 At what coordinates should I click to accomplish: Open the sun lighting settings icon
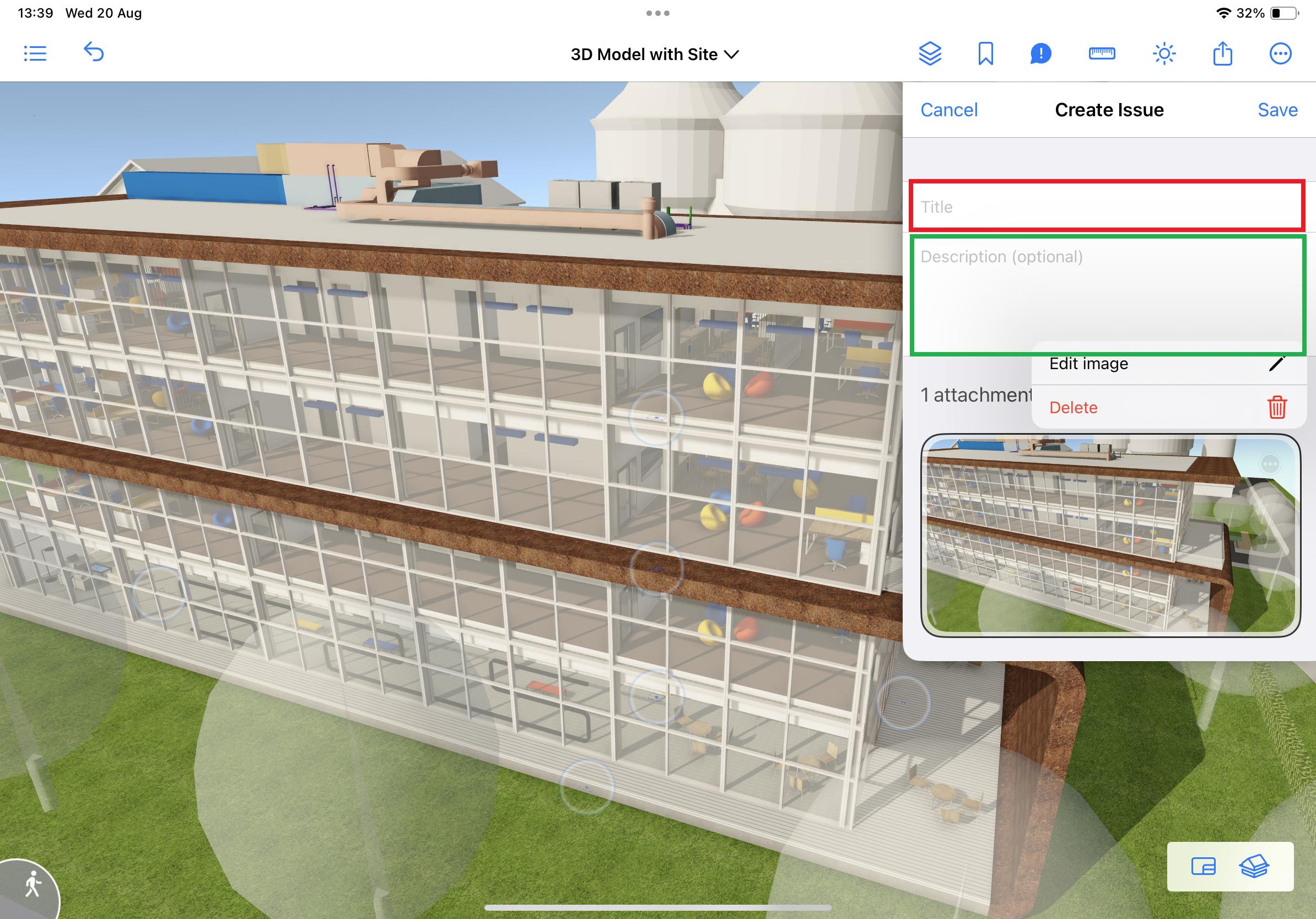(1163, 54)
